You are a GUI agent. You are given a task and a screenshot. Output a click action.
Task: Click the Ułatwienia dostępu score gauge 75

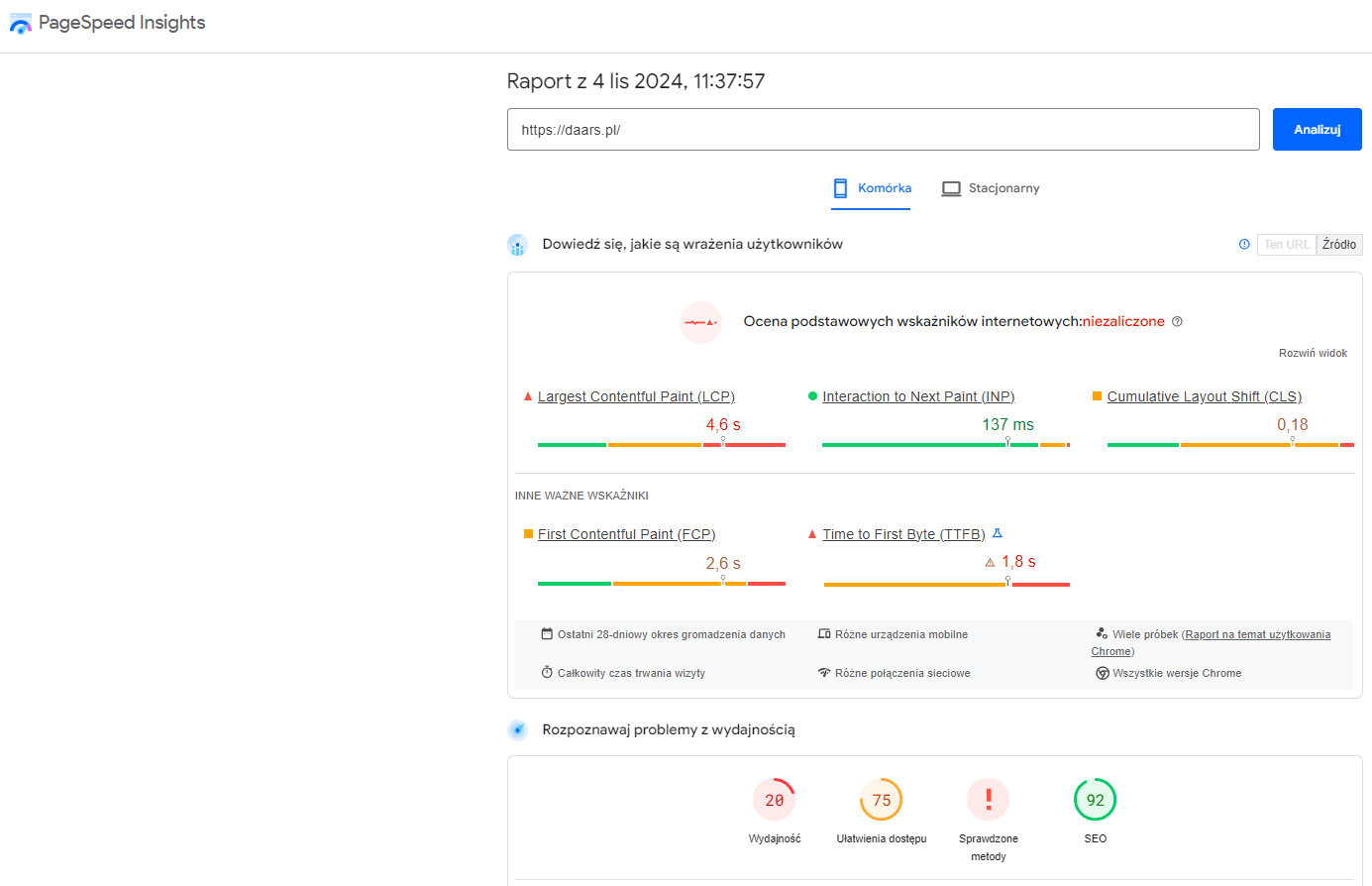pos(882,800)
